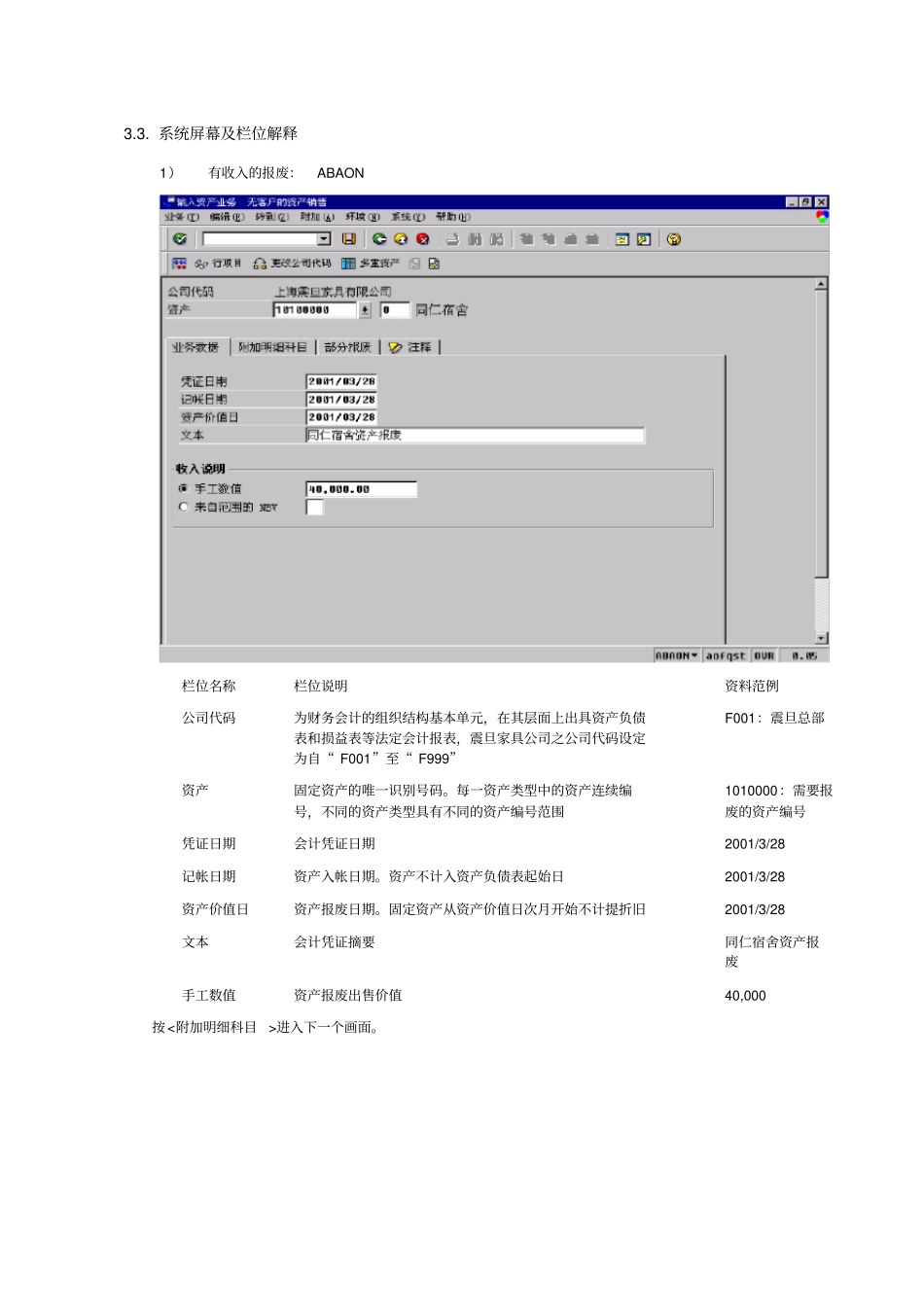Click the 0.05 response time in status bar
The image size is (924, 1309).
(x=804, y=655)
